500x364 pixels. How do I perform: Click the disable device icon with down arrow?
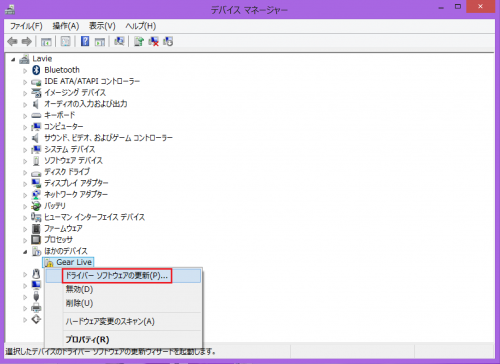pos(168,41)
